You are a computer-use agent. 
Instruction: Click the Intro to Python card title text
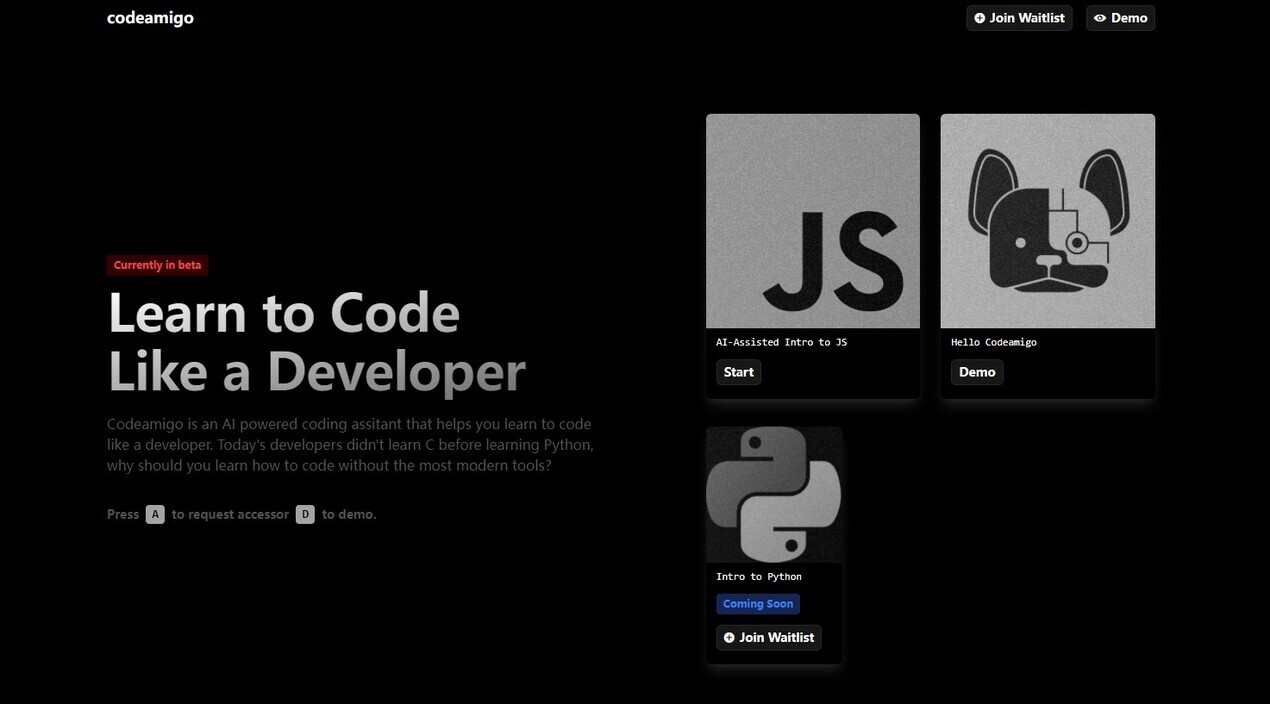pos(759,576)
